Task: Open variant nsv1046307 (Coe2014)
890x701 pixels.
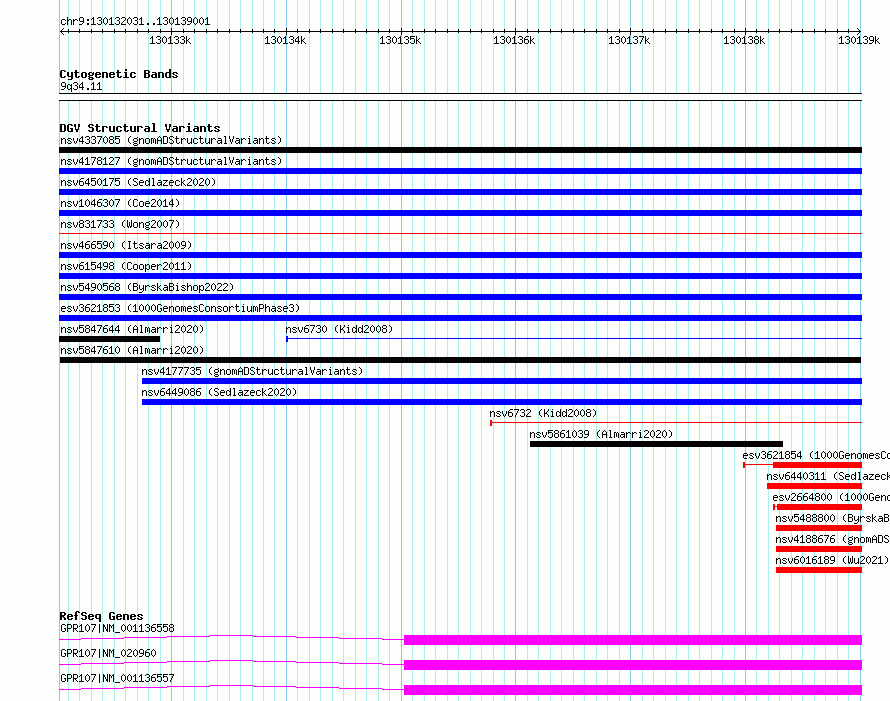Action: point(120,203)
